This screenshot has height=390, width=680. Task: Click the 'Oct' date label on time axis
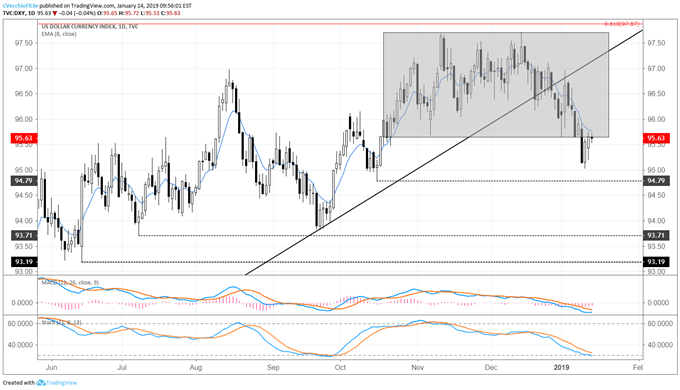pyautogui.click(x=340, y=367)
